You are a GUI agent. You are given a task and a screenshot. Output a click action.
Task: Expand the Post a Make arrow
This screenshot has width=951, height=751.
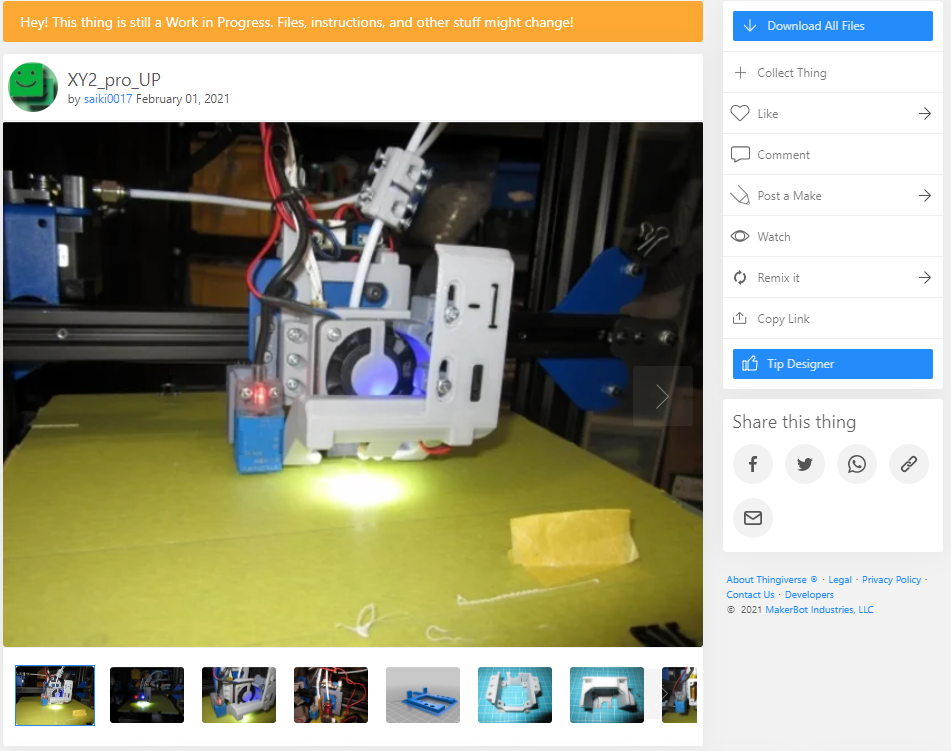924,195
